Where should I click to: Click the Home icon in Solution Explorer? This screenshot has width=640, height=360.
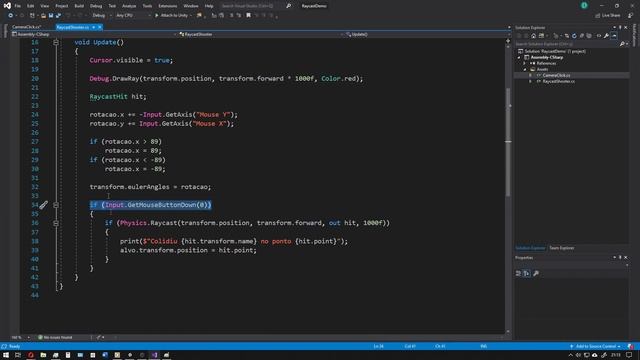533,36
